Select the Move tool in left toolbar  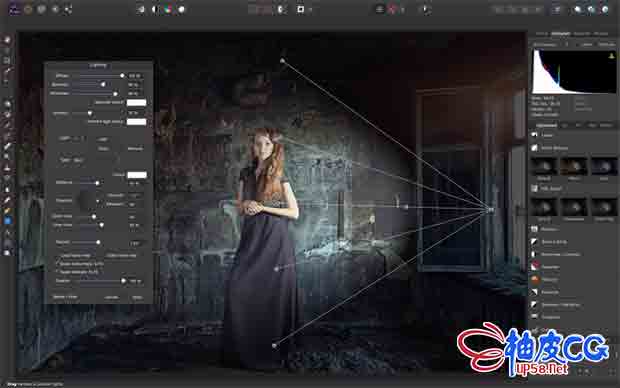[7, 40]
